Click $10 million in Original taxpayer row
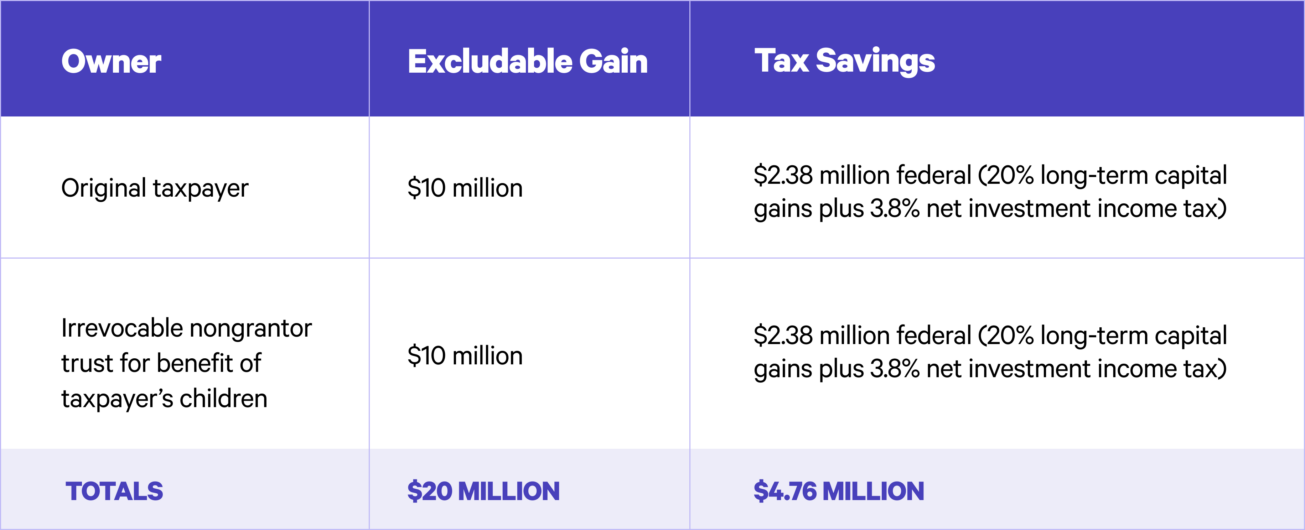The width and height of the screenshot is (1305, 530). click(x=464, y=188)
